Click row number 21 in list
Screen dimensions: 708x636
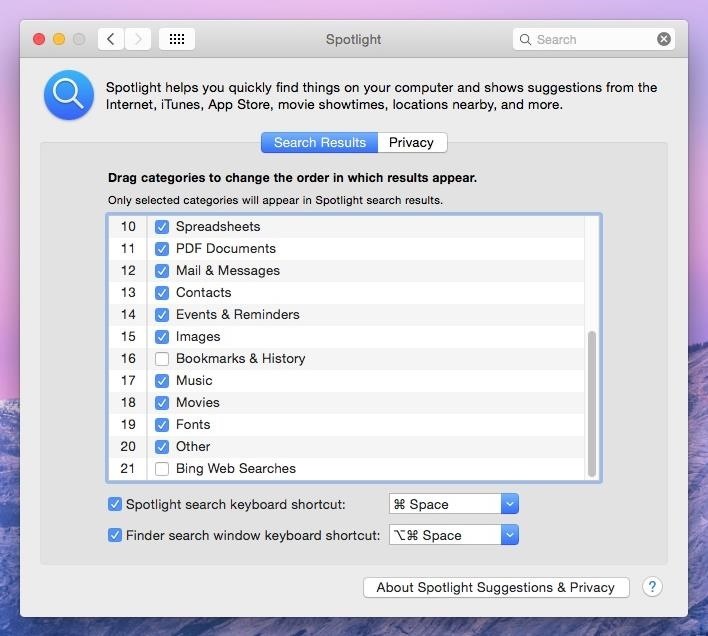128,469
